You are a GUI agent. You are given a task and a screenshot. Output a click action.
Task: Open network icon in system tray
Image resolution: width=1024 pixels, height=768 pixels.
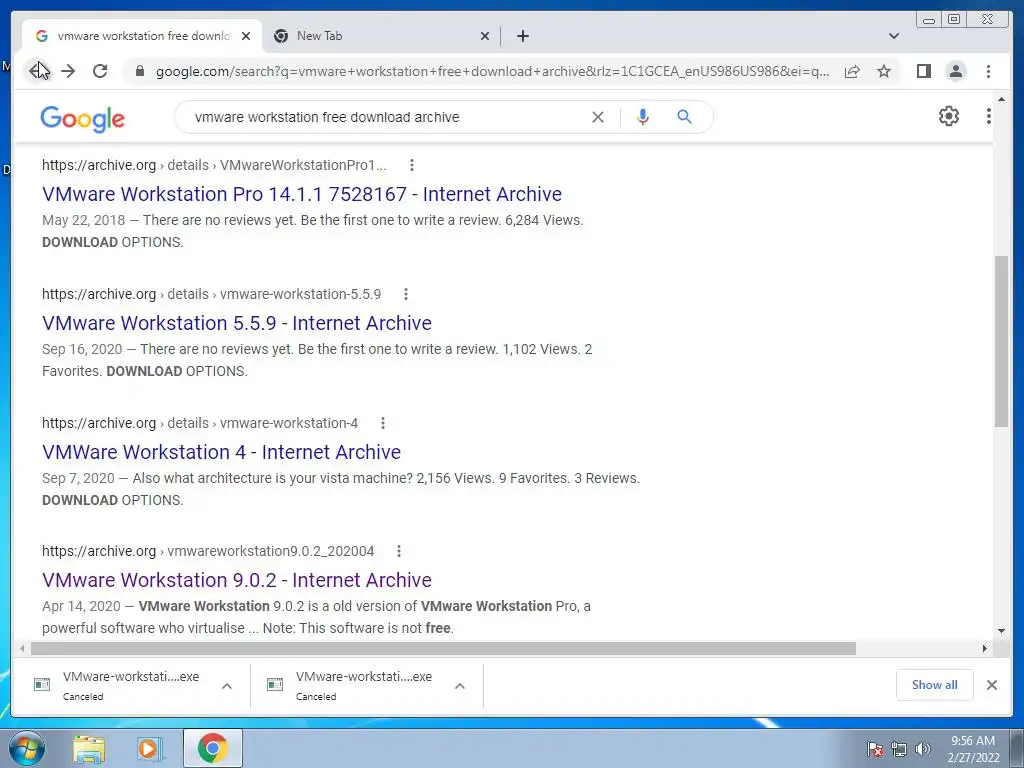click(x=899, y=749)
